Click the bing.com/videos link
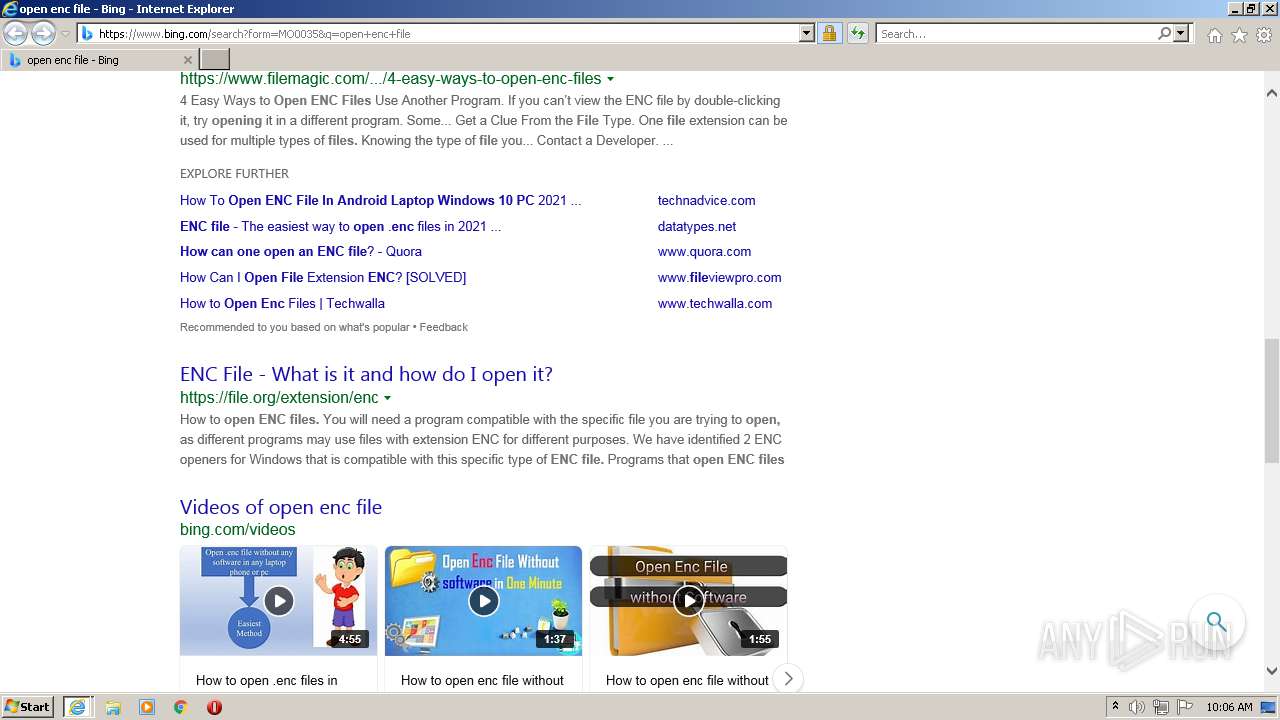Image resolution: width=1280 pixels, height=720 pixels. [238, 529]
